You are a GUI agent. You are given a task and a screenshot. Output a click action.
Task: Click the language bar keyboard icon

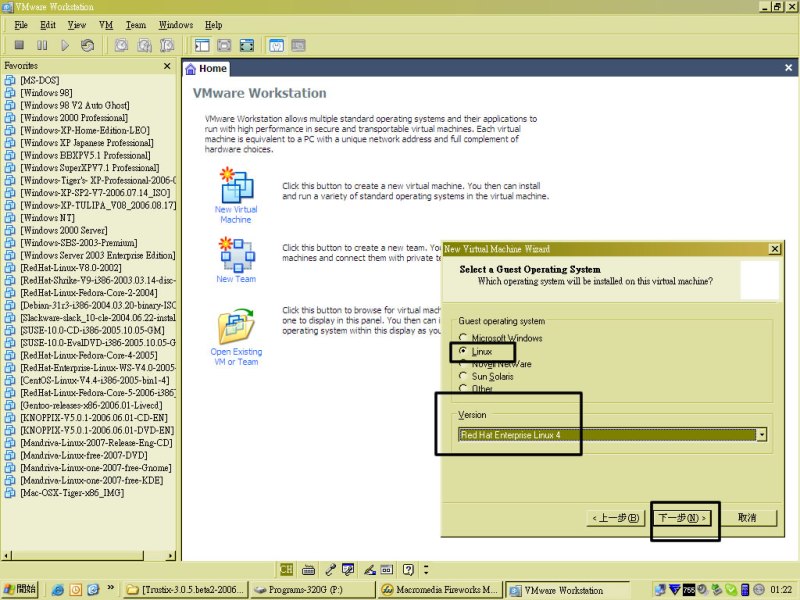tap(308, 569)
